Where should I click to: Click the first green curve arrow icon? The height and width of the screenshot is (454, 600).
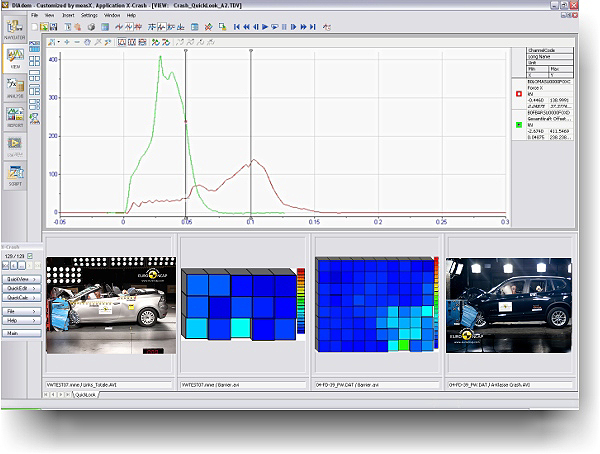coord(155,42)
